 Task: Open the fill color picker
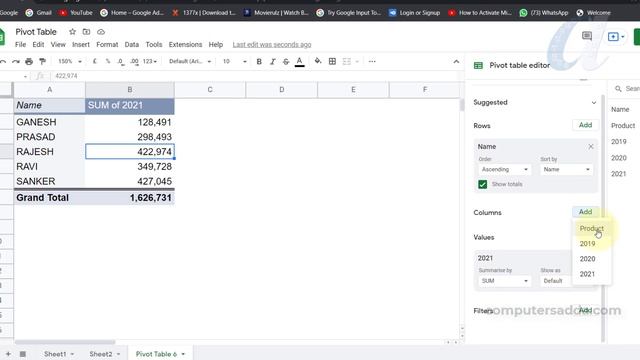point(318,61)
